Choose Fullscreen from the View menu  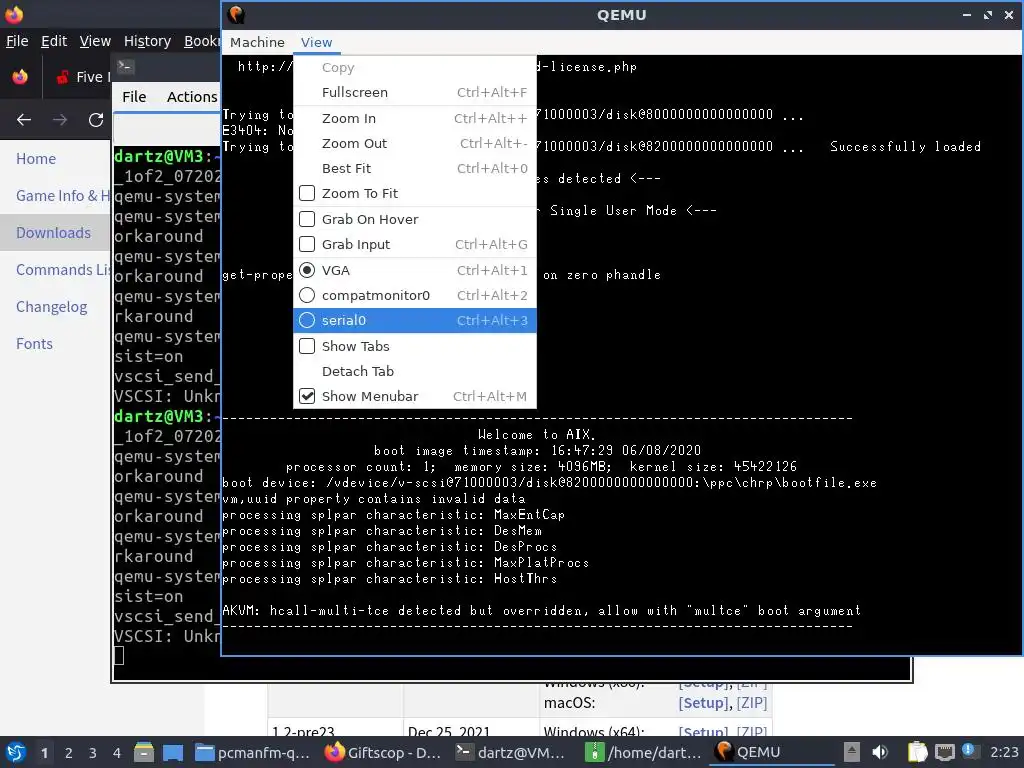[415, 93]
